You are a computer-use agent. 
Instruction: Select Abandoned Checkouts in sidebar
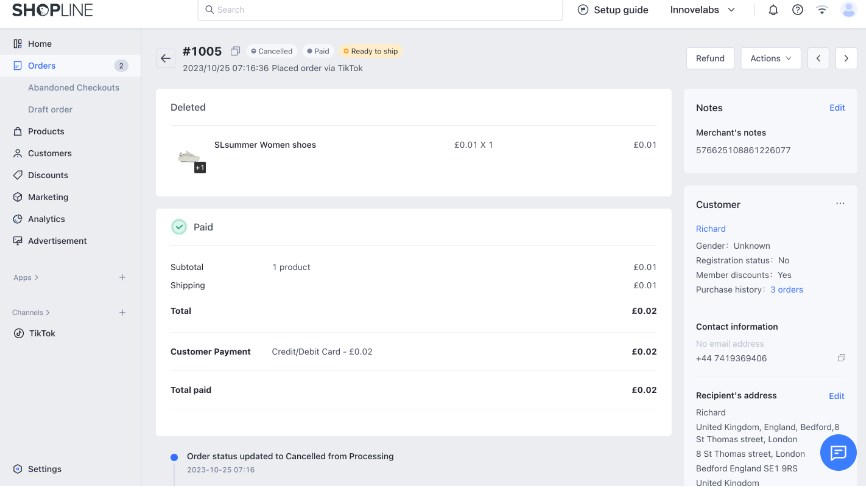click(73, 88)
